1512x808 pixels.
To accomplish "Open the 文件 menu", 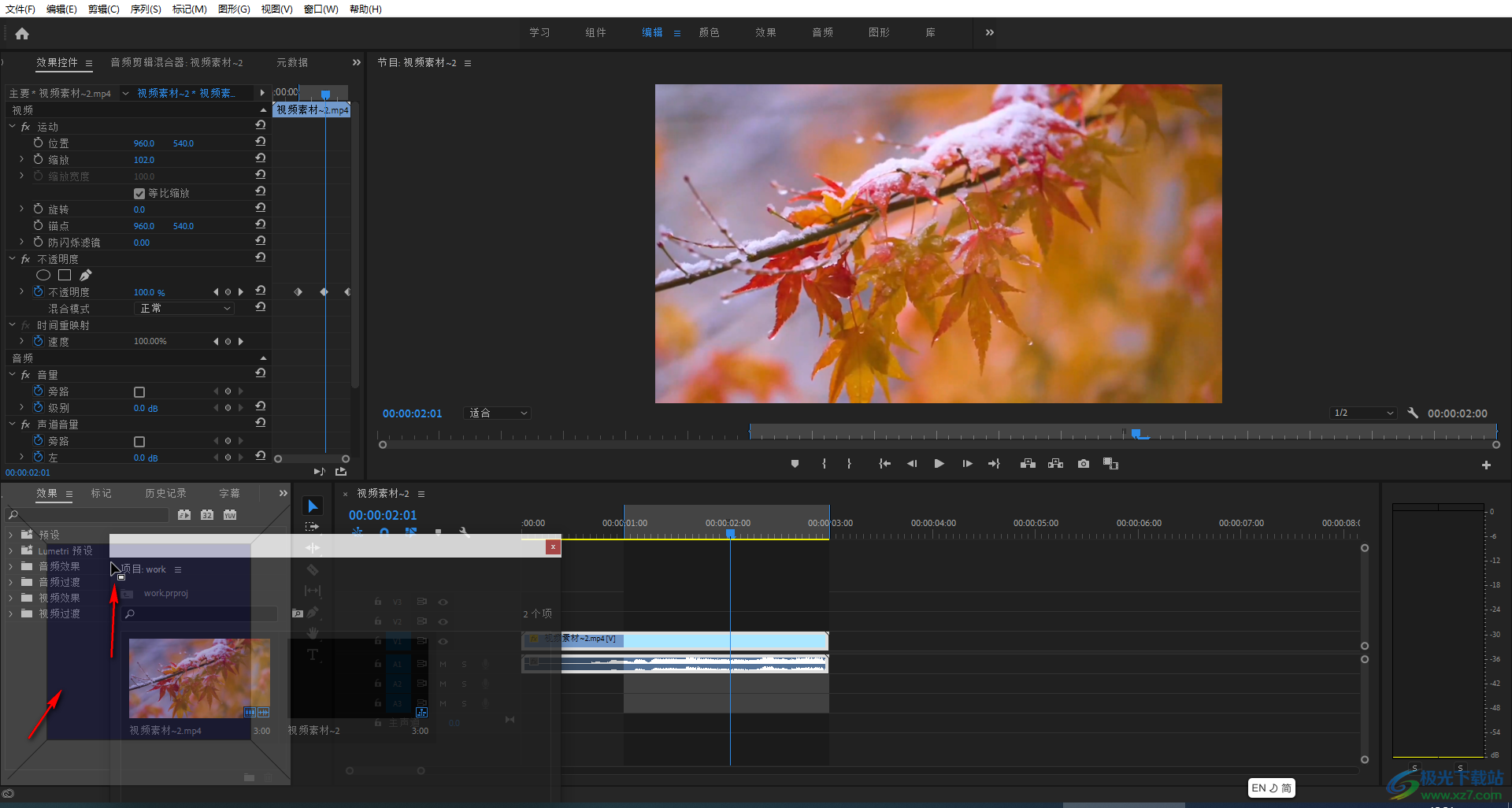I will pos(20,9).
